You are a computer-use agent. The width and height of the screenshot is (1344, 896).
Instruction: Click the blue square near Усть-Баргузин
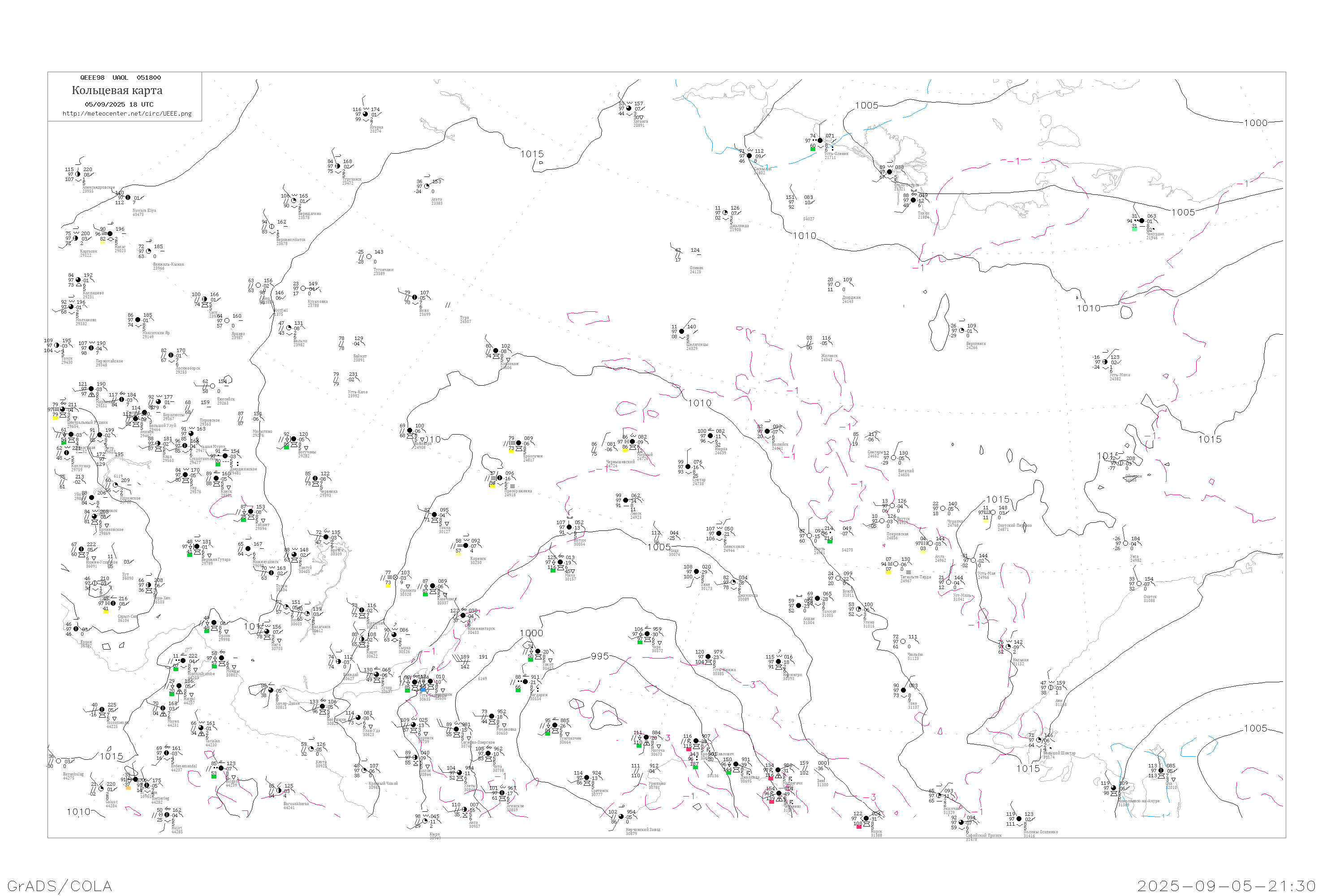[x=423, y=690]
